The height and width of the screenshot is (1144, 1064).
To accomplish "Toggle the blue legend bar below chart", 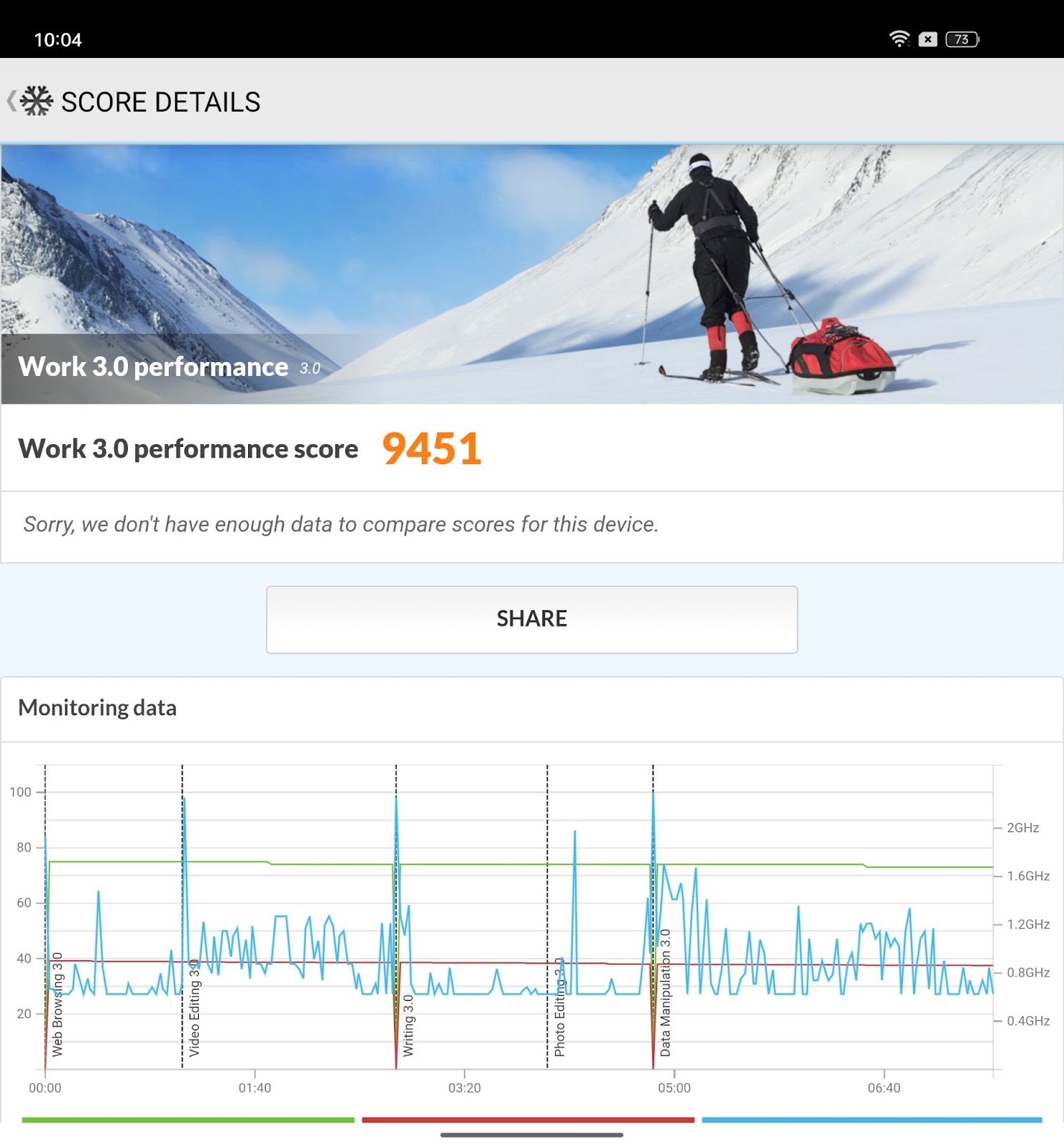I will coord(872,1120).
